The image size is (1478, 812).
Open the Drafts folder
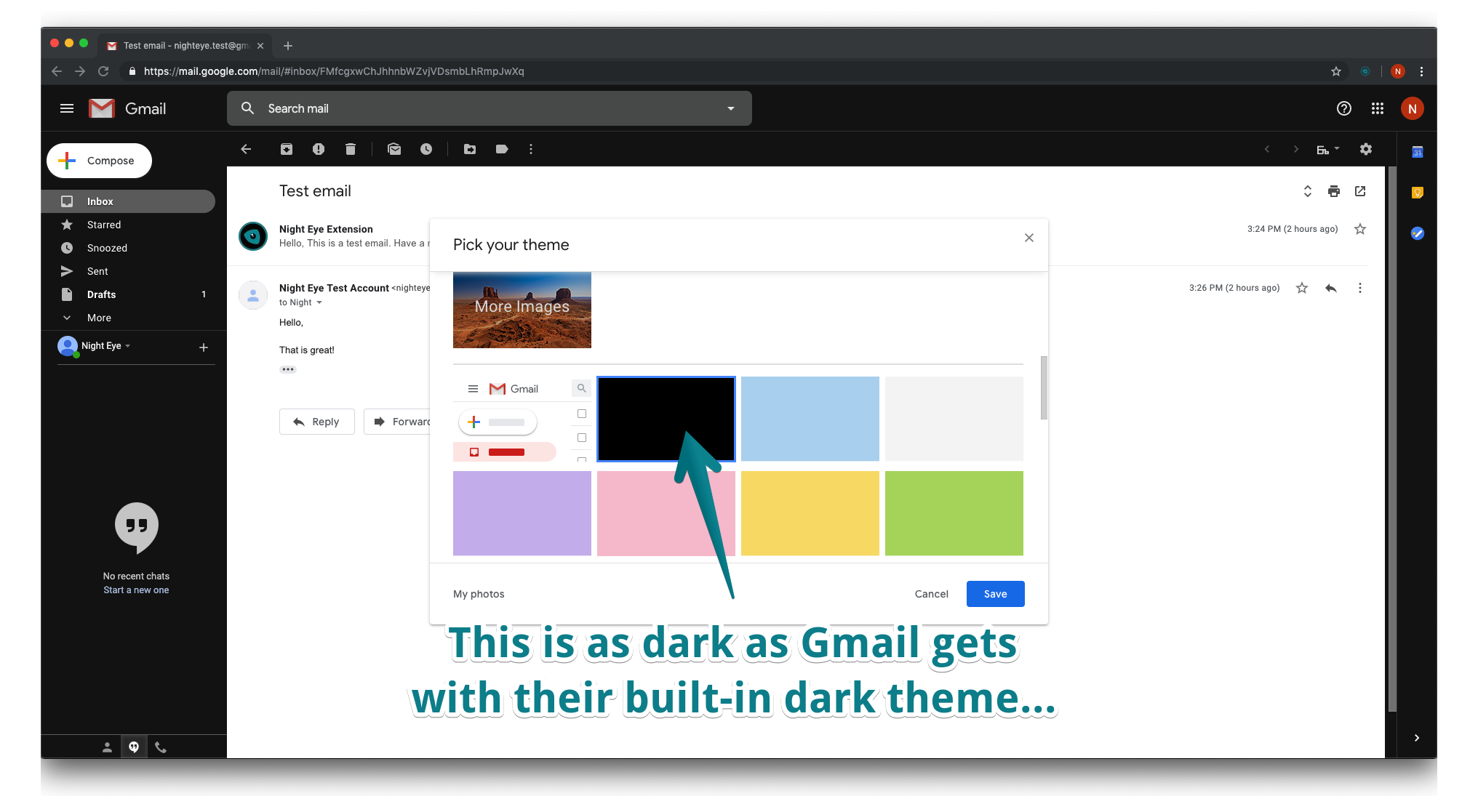[129, 294]
